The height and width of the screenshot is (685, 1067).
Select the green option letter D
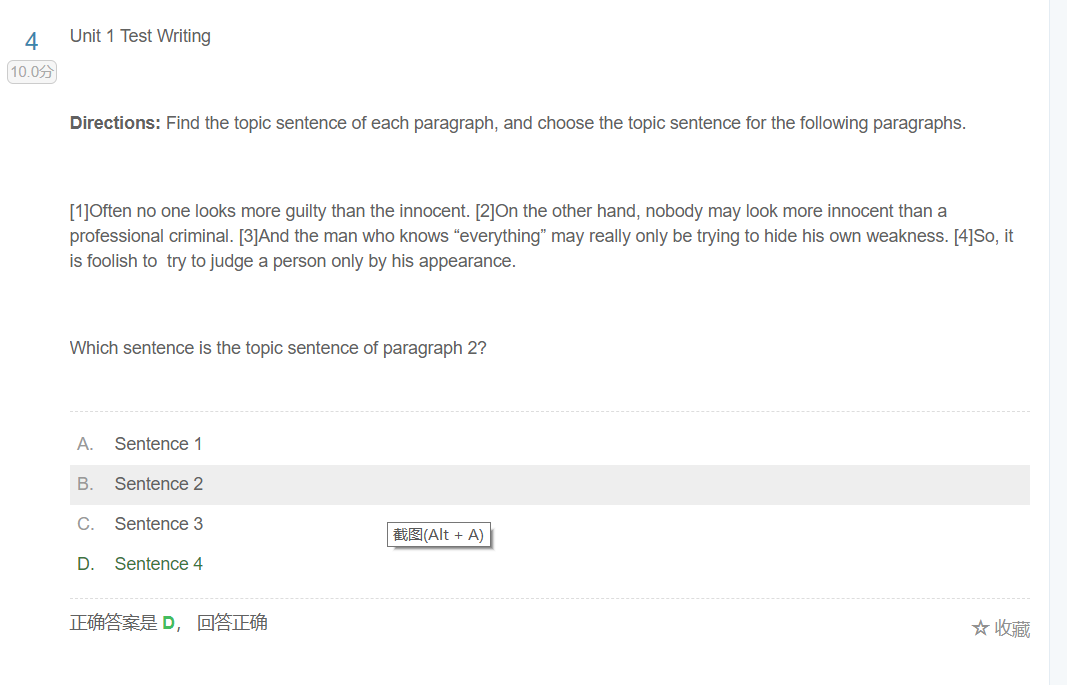pyautogui.click(x=85, y=564)
